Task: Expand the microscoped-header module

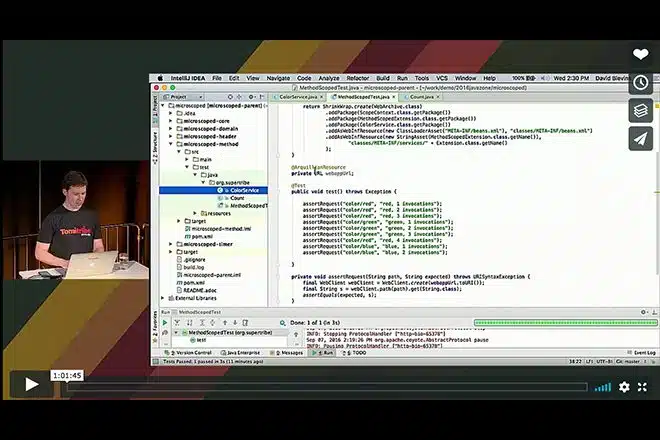Action: 171,136
